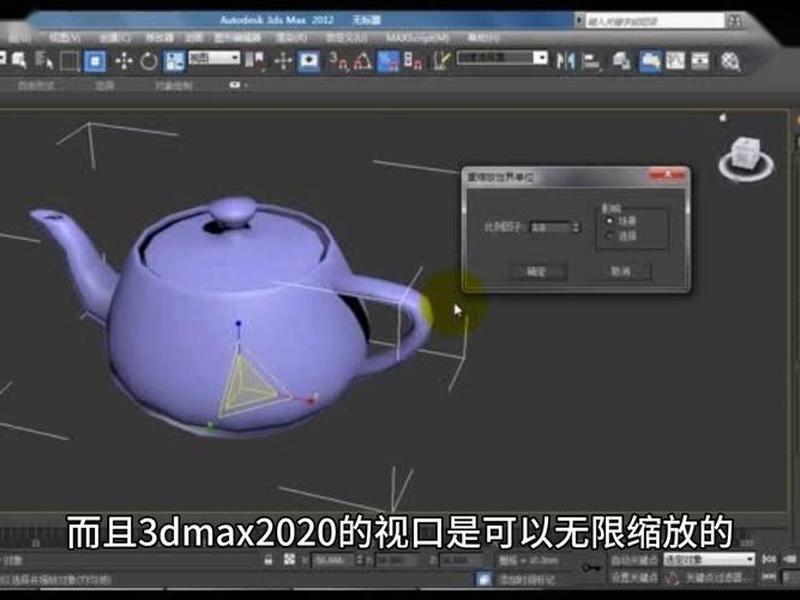The image size is (800, 600).
Task: Activate the Select and Scale tool
Action: [x=174, y=62]
